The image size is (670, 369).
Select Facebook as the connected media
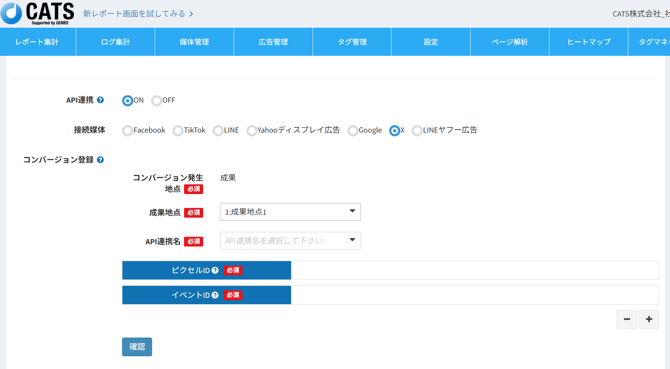tap(127, 130)
